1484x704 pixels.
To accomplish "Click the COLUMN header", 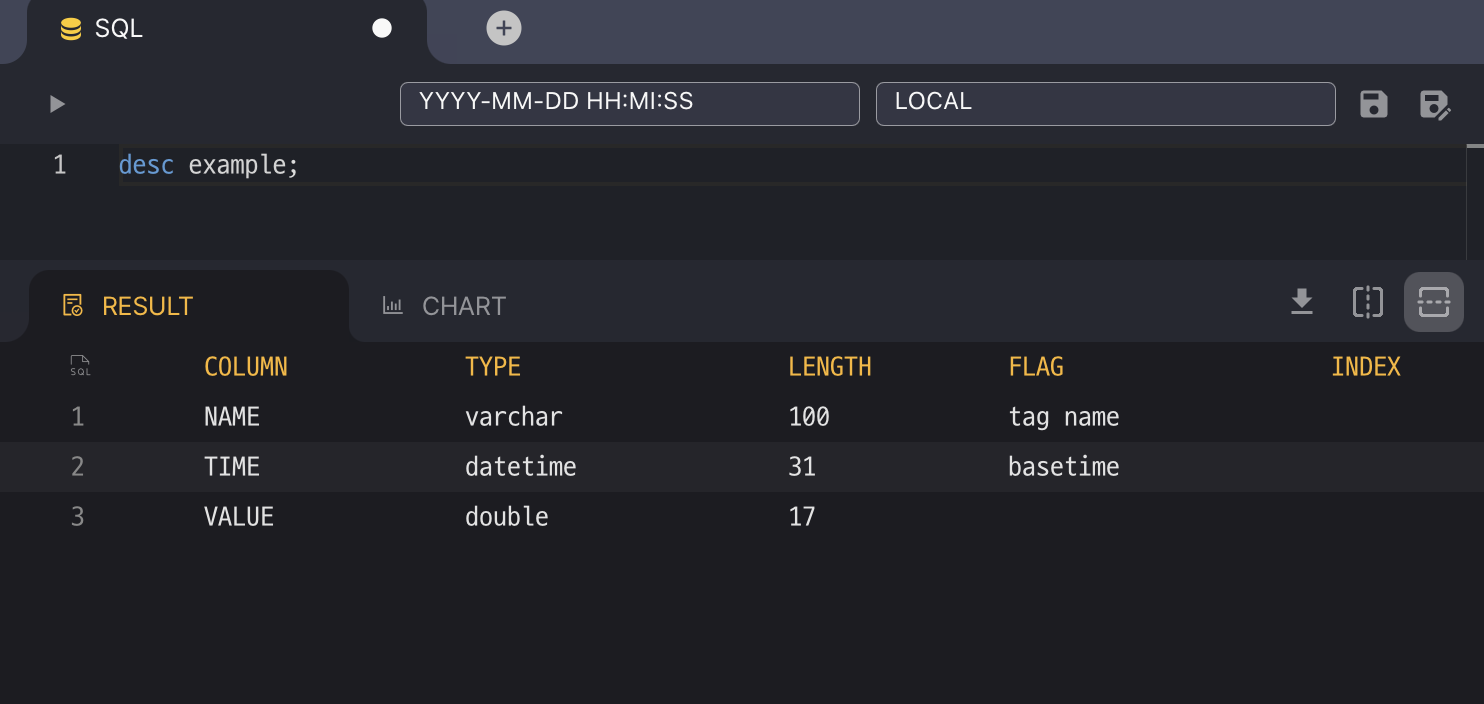I will point(246,367).
